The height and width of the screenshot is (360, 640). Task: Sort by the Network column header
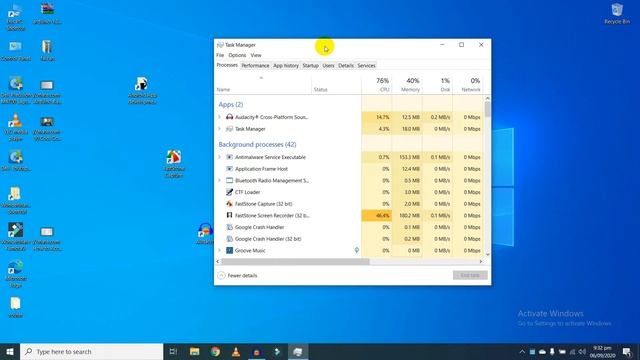coord(468,84)
